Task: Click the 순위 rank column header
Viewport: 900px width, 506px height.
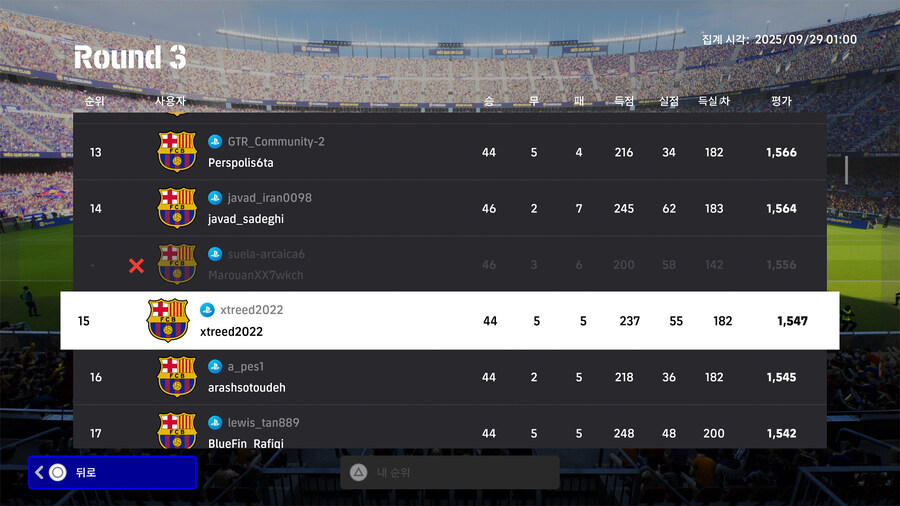Action: (x=95, y=101)
